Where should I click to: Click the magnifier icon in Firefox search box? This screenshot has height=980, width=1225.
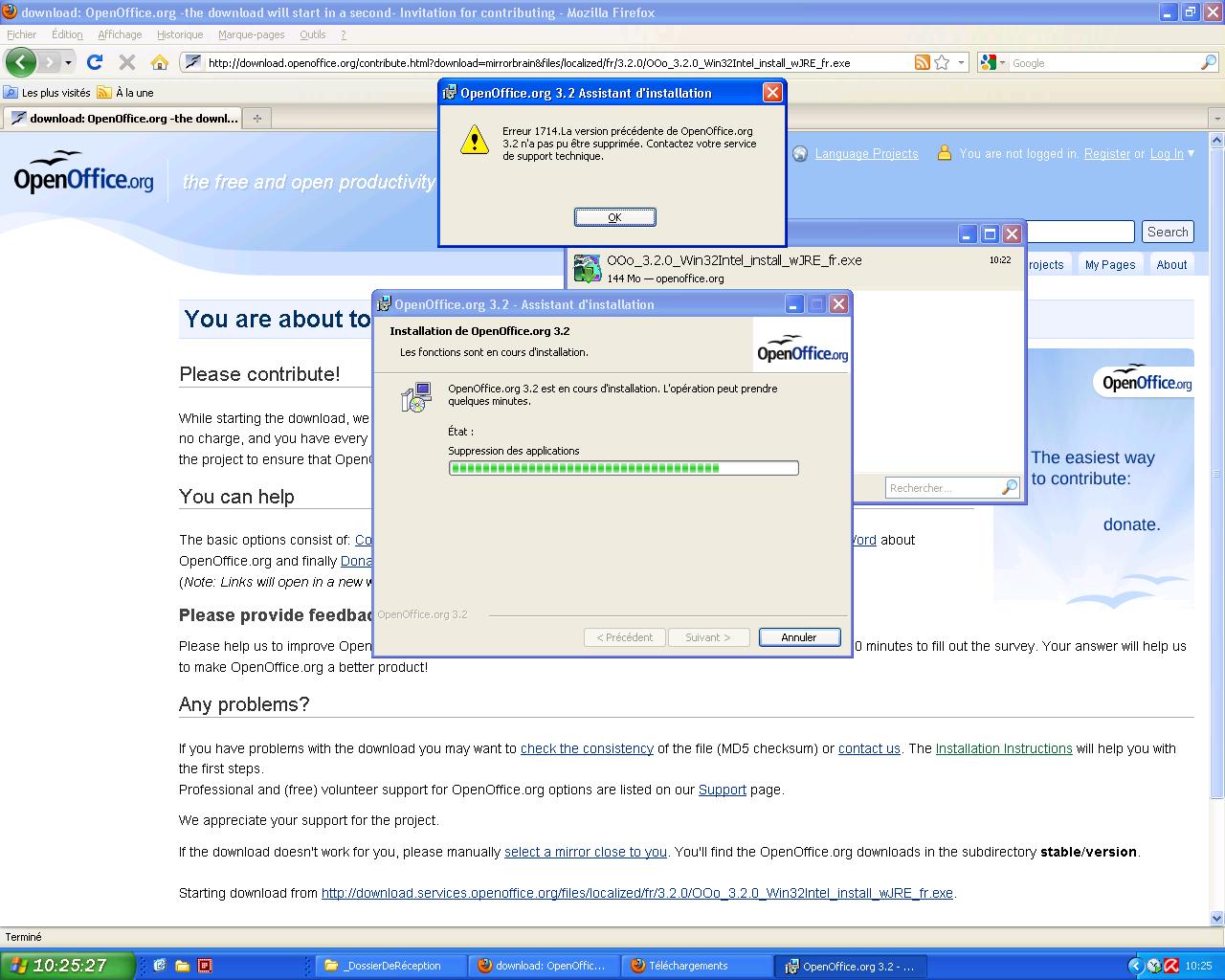[1209, 62]
